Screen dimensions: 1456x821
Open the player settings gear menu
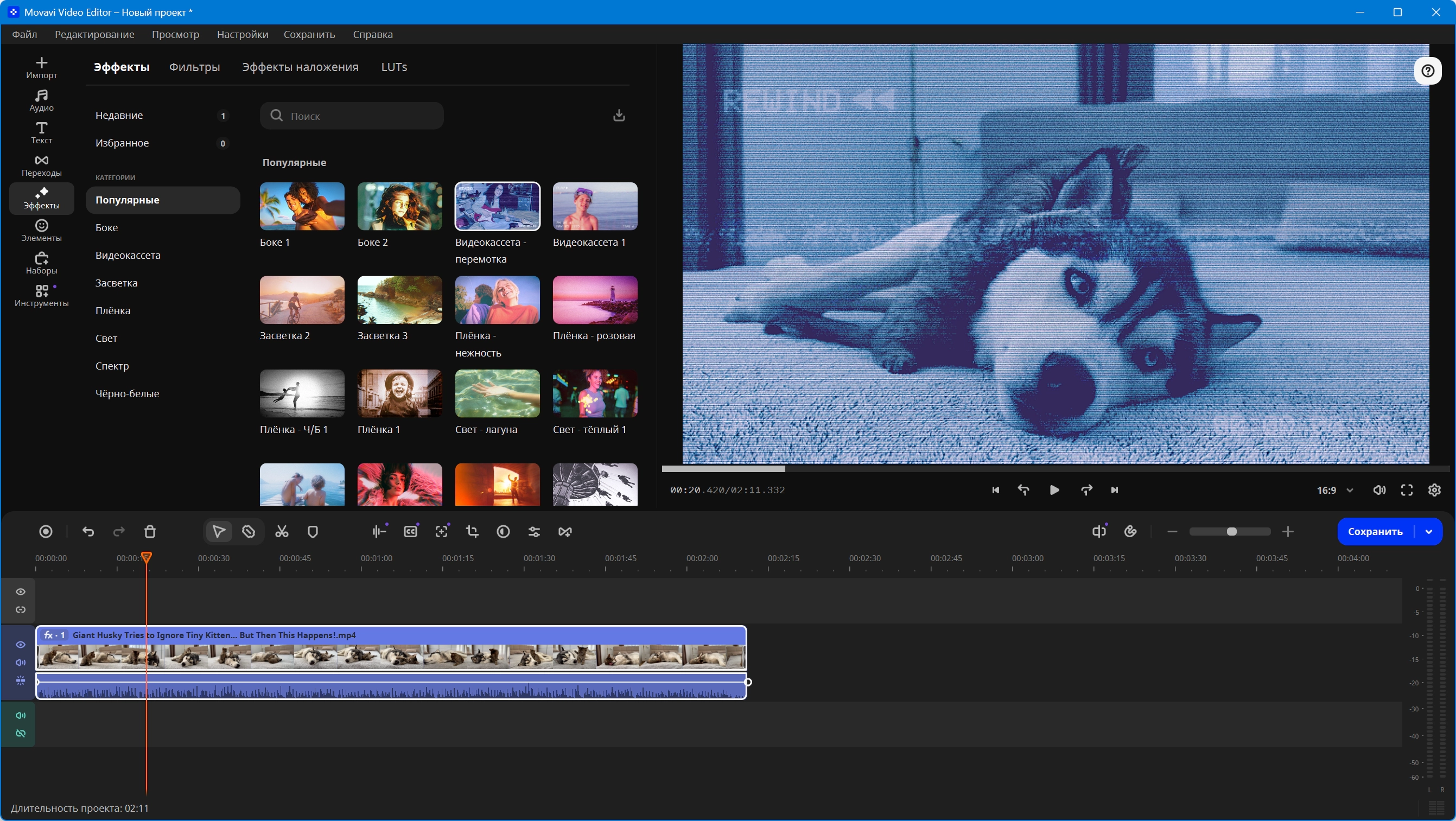click(x=1434, y=490)
